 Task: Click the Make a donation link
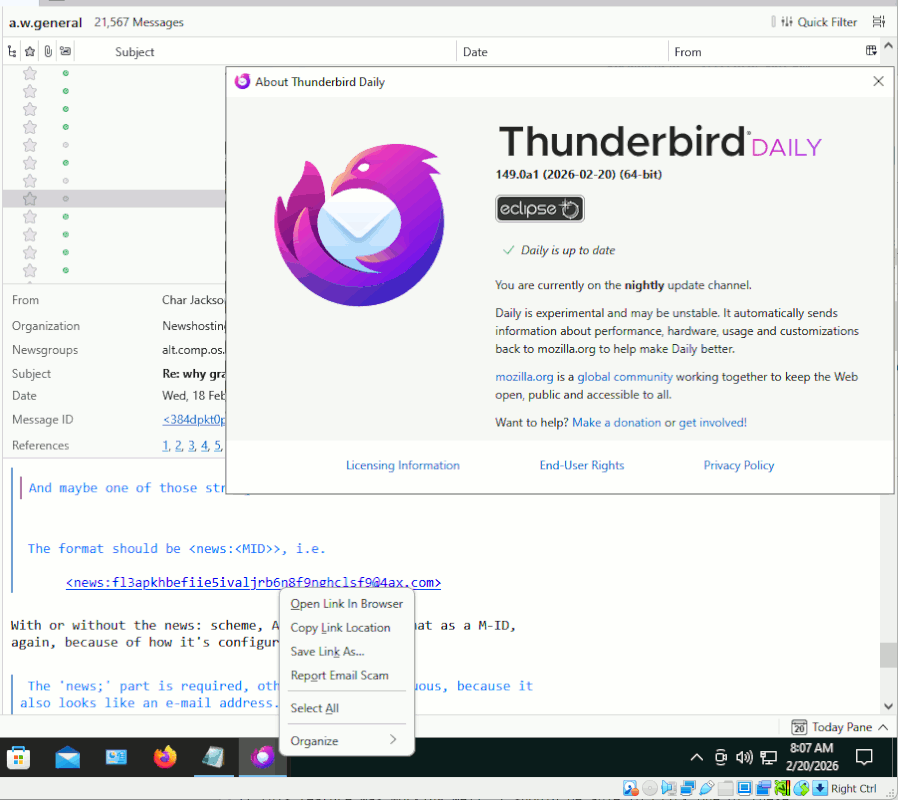coord(616,423)
